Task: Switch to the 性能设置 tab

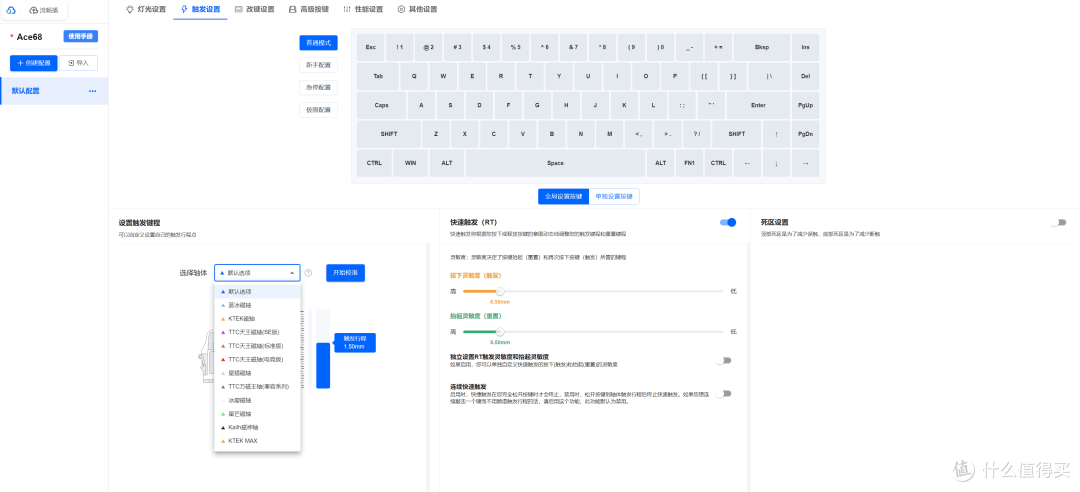Action: tap(363, 10)
